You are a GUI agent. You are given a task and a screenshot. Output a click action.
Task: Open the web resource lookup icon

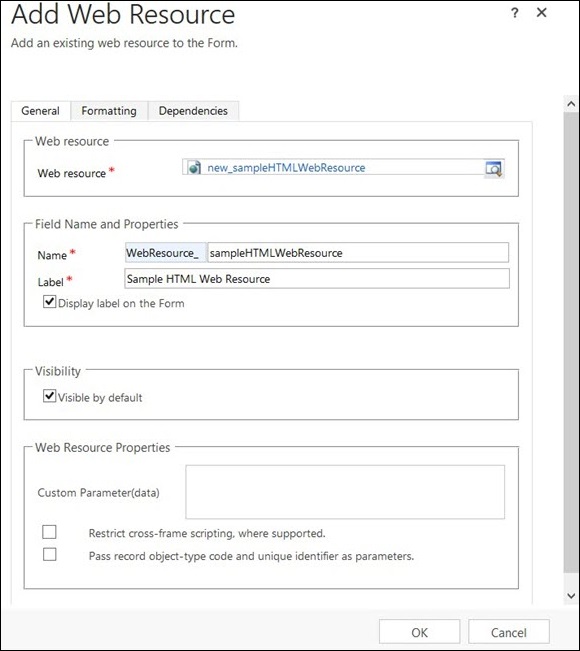pos(494,169)
